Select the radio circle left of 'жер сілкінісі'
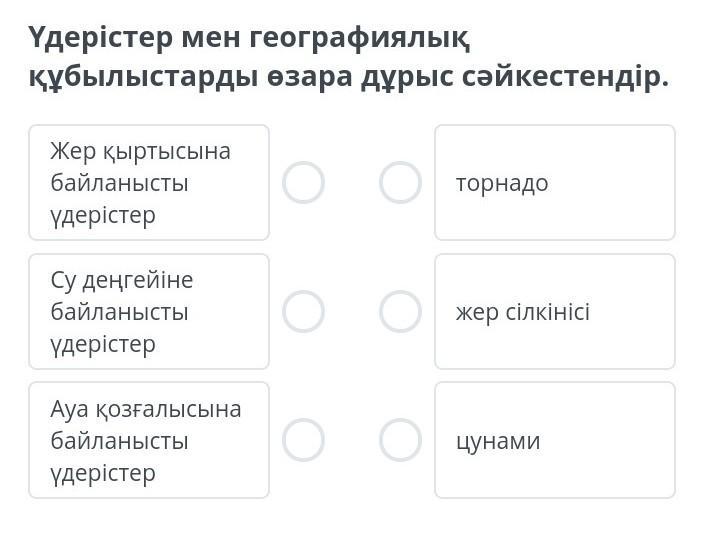This screenshot has height=557, width=712. (x=400, y=312)
